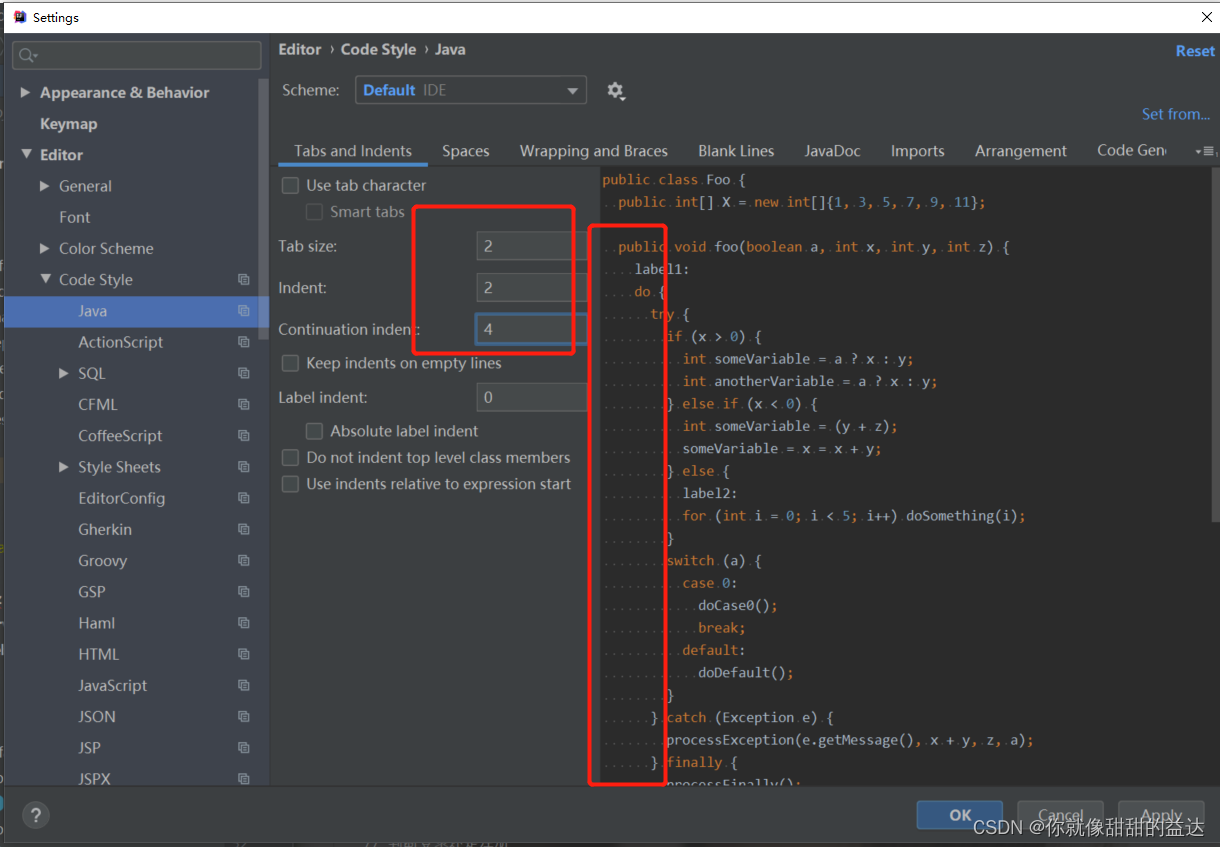1220x847 pixels.
Task: Click the Reset link
Action: (1195, 51)
